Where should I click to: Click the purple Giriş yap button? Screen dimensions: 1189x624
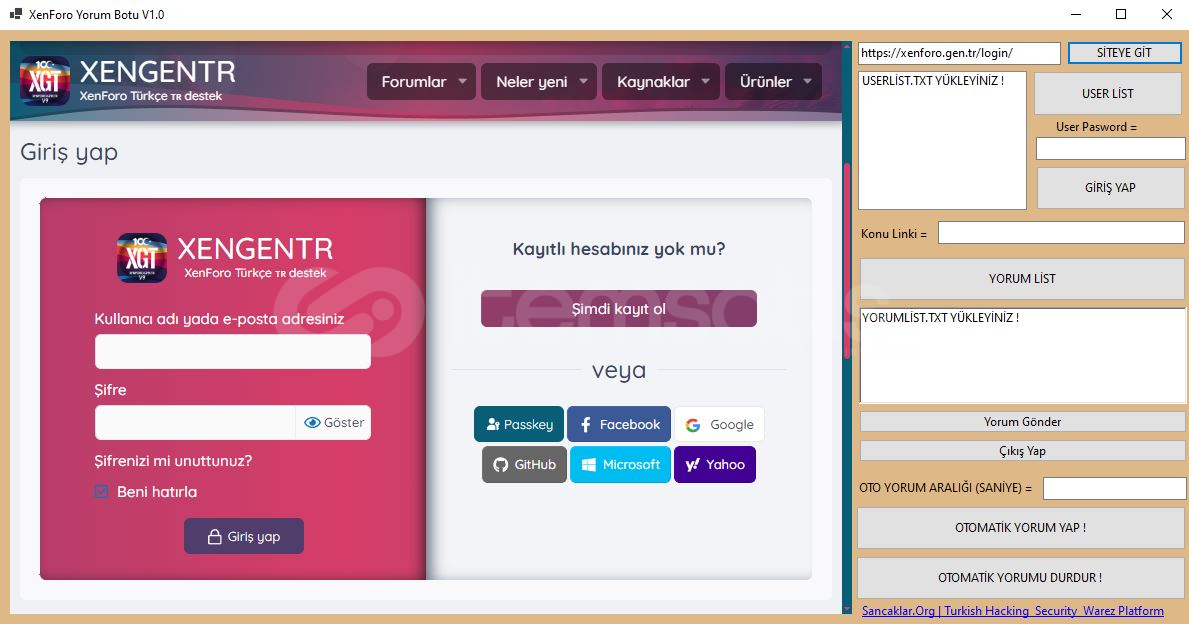coord(243,536)
